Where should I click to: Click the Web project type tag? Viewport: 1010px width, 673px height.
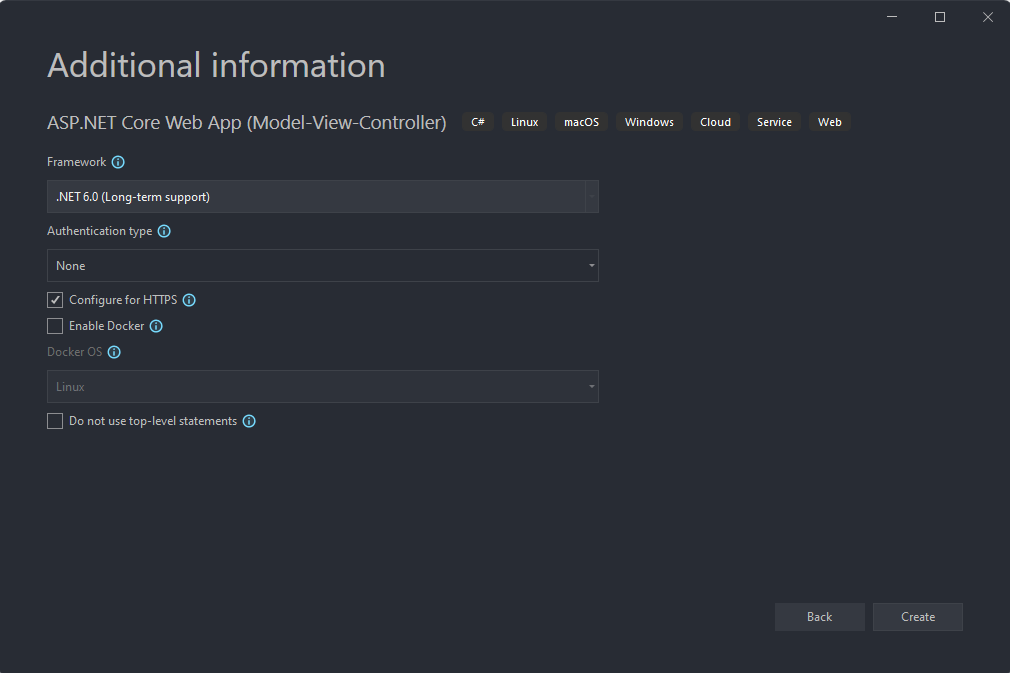(x=829, y=122)
